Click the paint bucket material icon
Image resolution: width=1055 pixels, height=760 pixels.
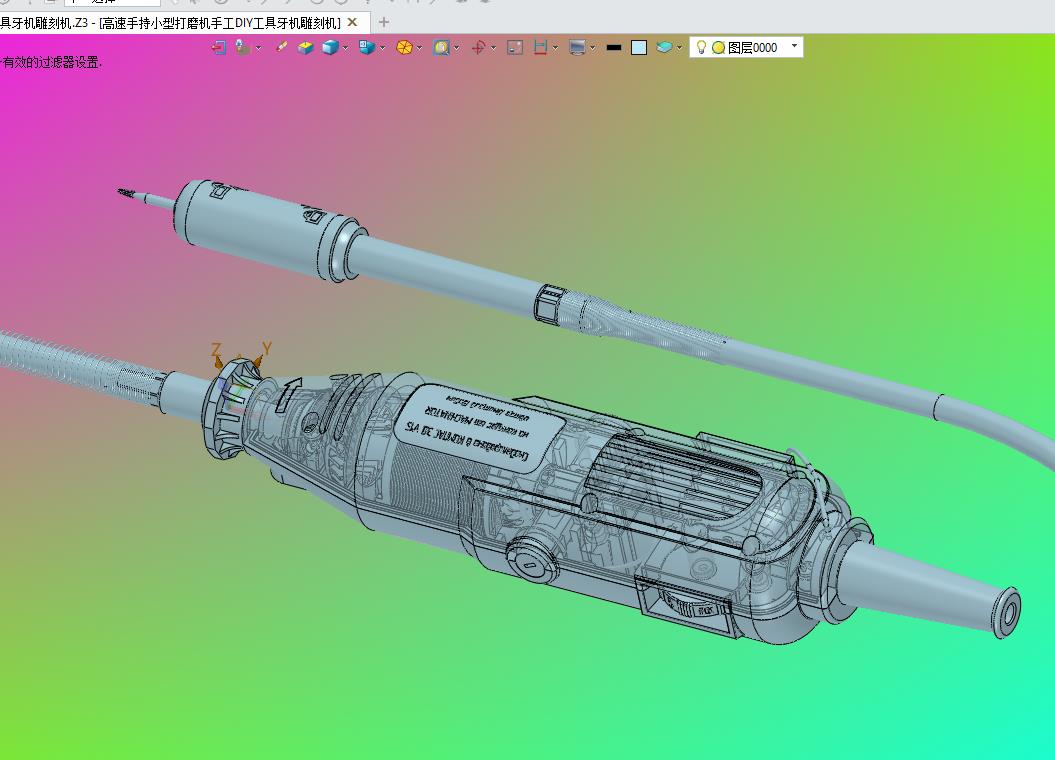(243, 48)
